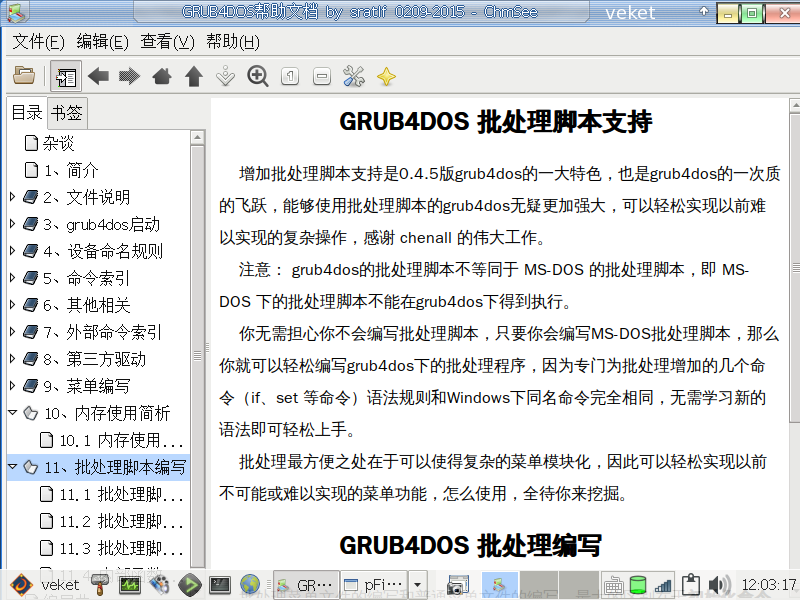Expand the 9、菜单编写 node
The width and height of the screenshot is (800, 600).
coord(13,386)
